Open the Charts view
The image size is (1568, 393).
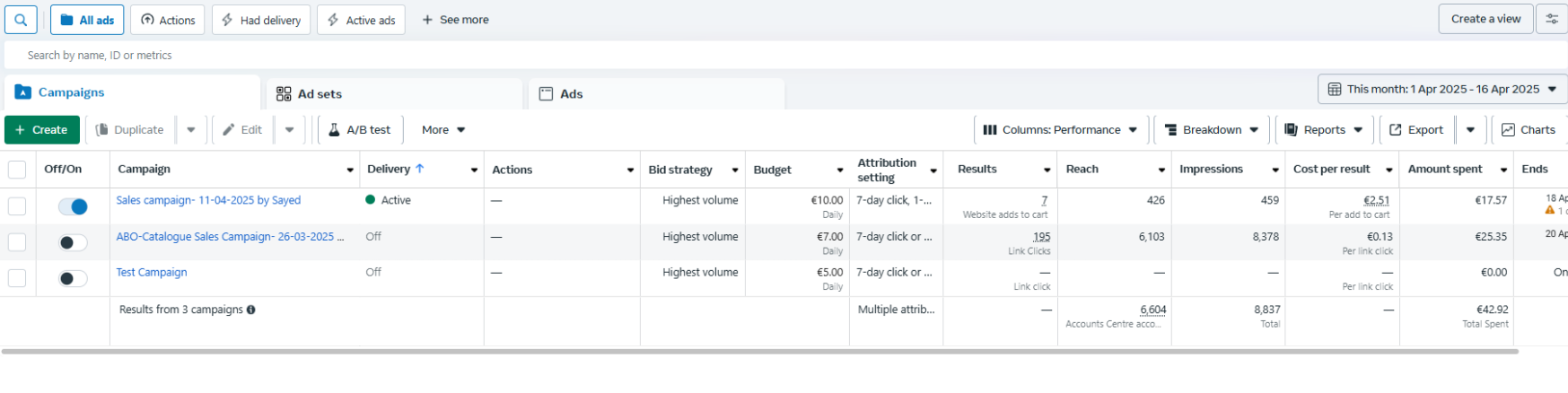click(x=1529, y=130)
